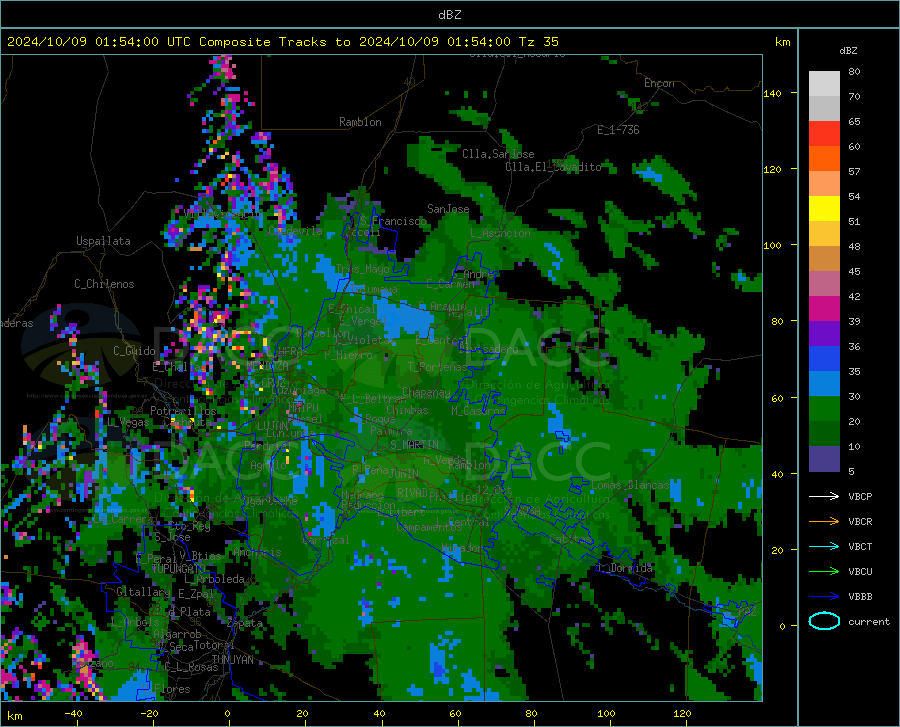Click the Tres_Mayo map label

(362, 269)
